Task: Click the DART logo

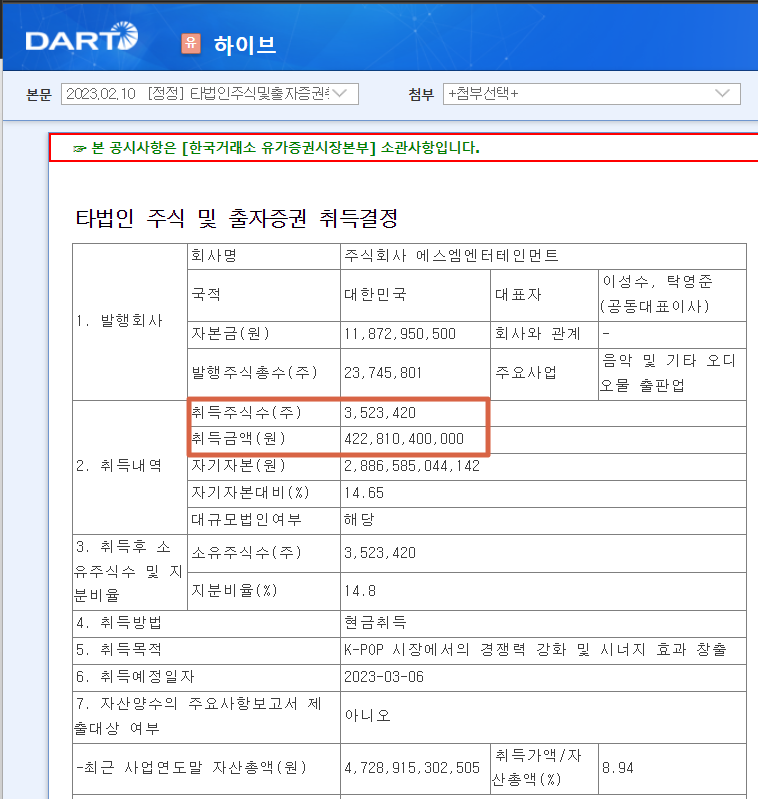Action: [82, 37]
